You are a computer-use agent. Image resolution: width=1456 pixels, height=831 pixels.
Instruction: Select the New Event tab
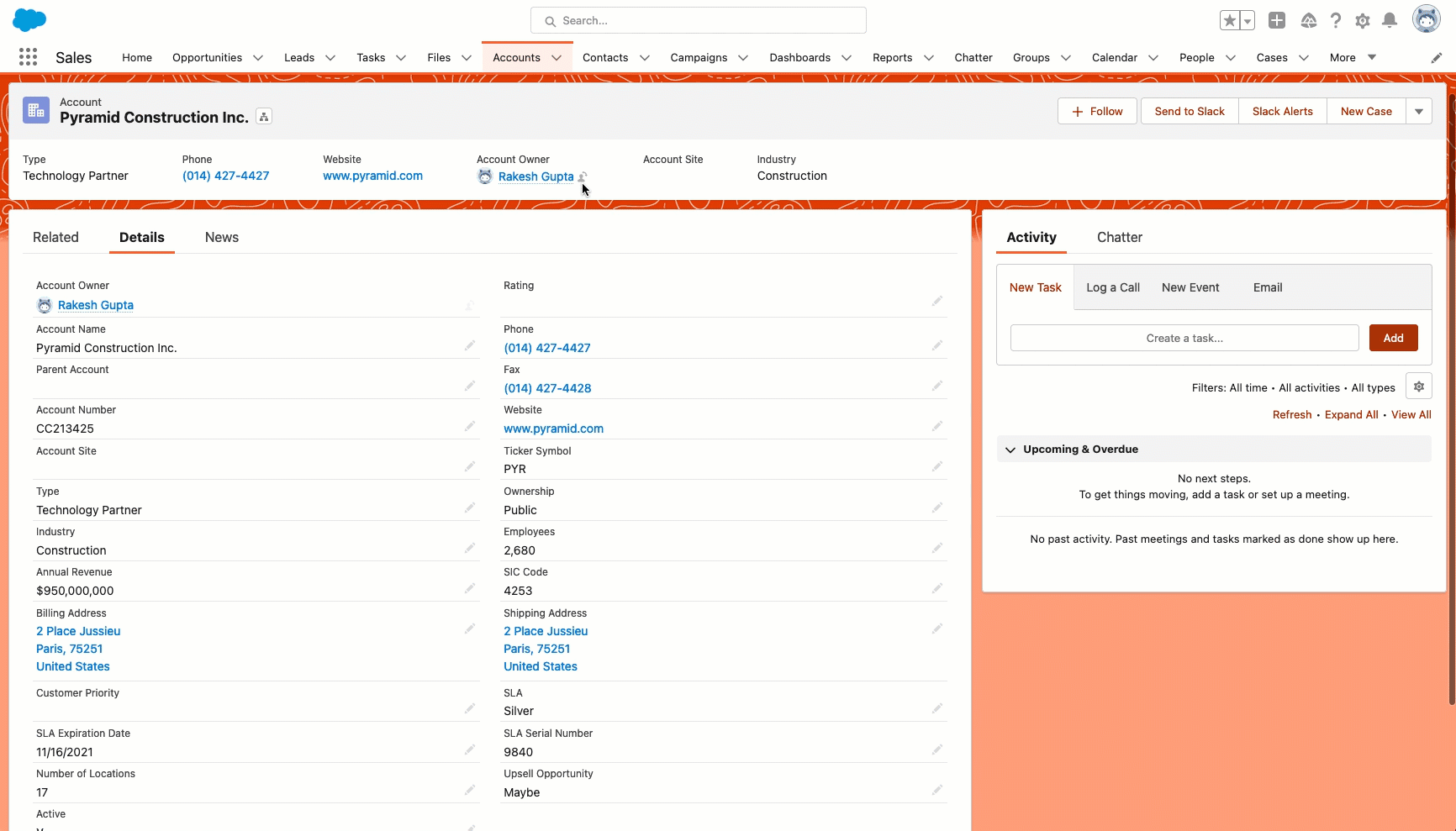coord(1190,287)
